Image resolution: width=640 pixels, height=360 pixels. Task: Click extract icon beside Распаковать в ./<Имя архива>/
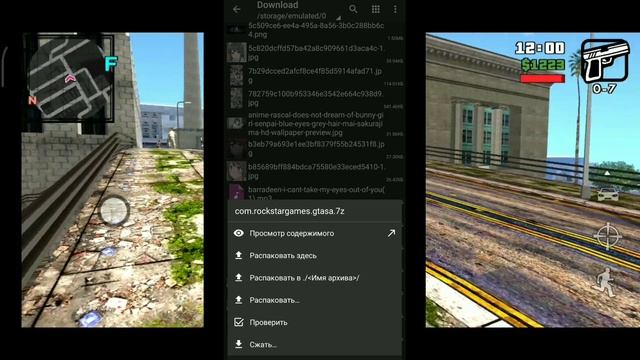[x=239, y=278]
